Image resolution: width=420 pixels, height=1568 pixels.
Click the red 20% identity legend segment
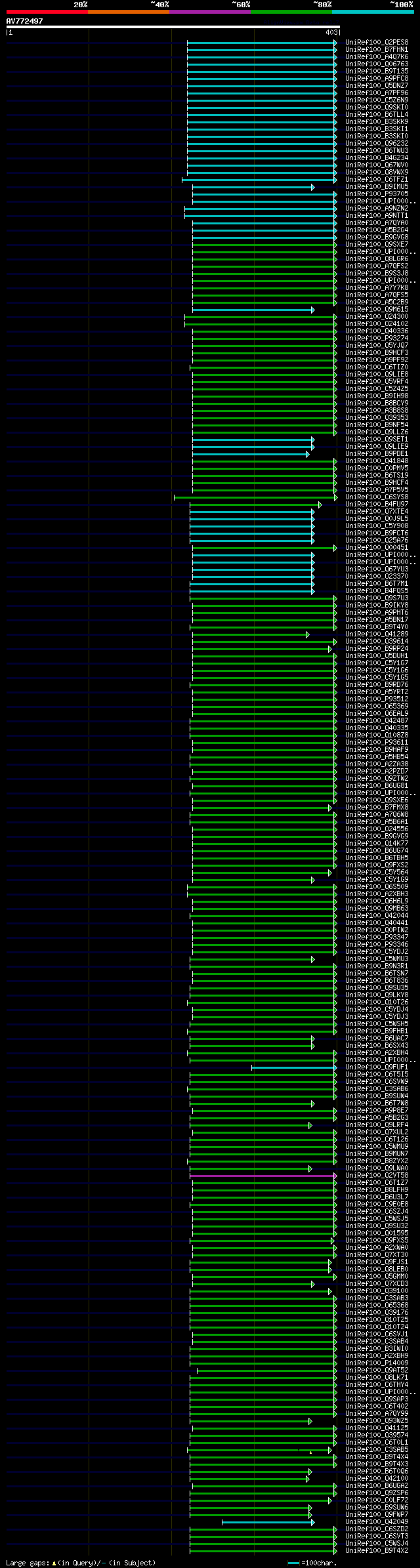[47, 11]
